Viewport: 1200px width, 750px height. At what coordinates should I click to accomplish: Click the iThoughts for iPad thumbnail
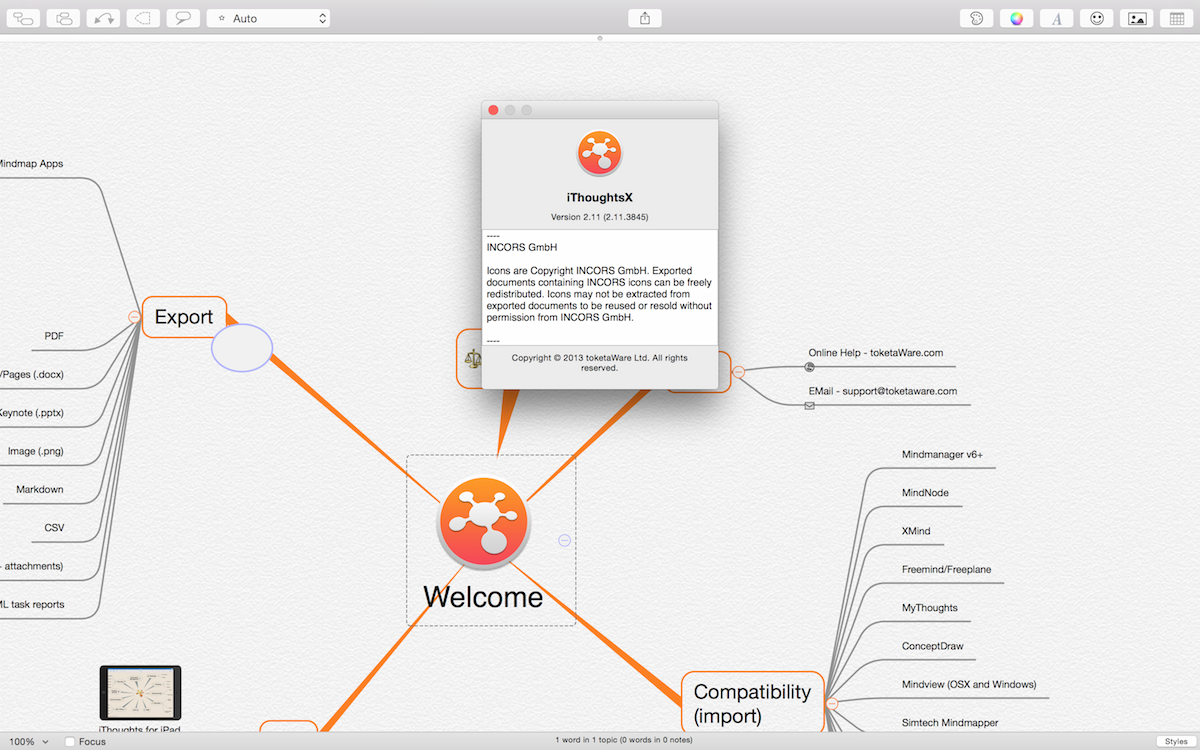point(140,694)
